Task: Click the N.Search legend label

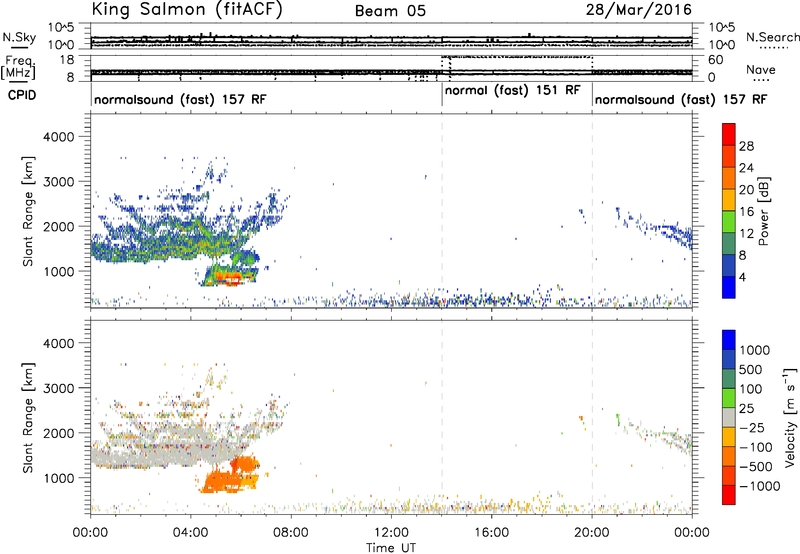Action: click(x=772, y=37)
